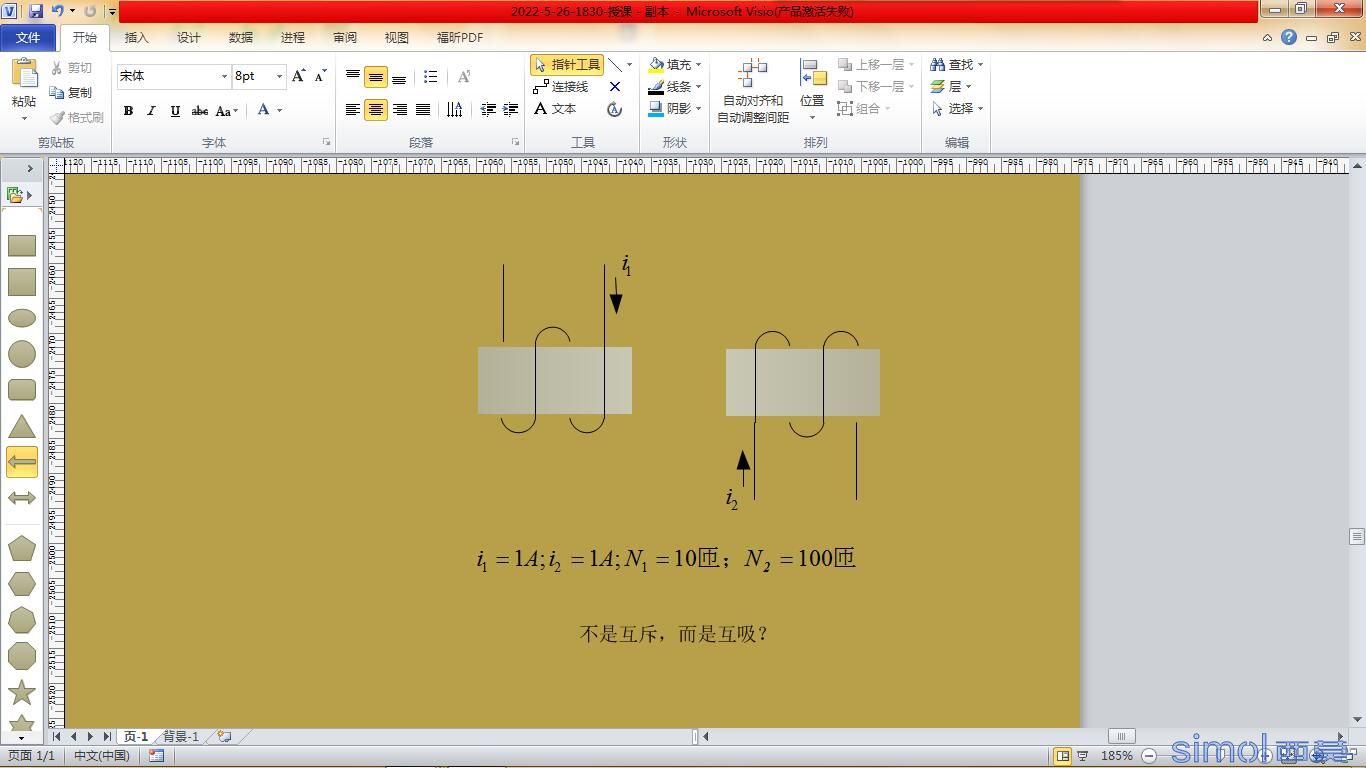1366x768 pixels.
Task: Open the Position (位置) dropdown
Action: [x=812, y=91]
